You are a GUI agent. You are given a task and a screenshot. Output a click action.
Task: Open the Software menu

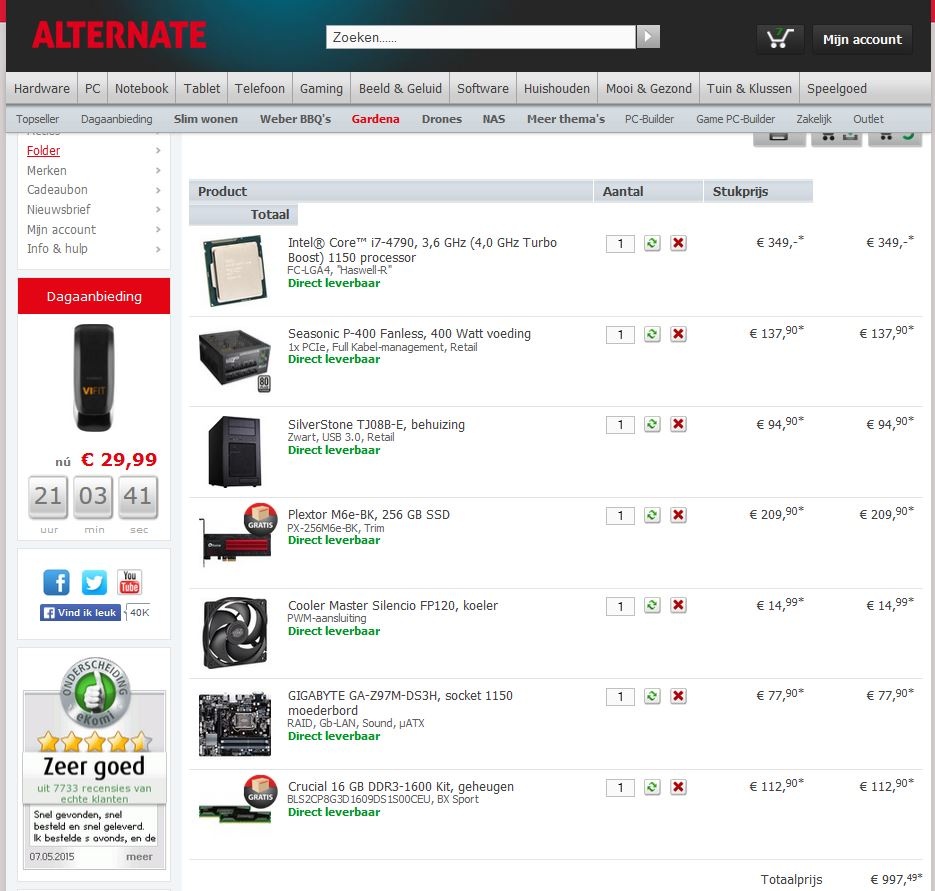[x=483, y=88]
